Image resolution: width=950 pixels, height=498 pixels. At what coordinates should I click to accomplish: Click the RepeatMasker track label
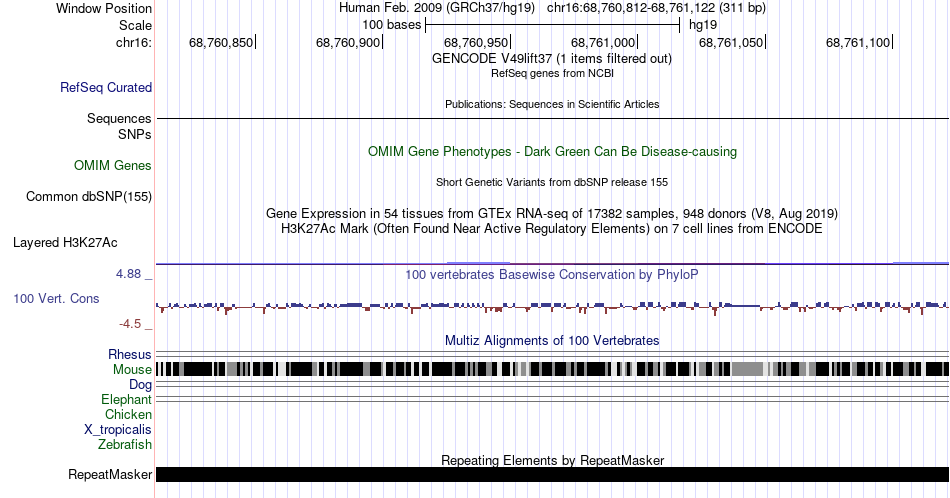pos(110,474)
